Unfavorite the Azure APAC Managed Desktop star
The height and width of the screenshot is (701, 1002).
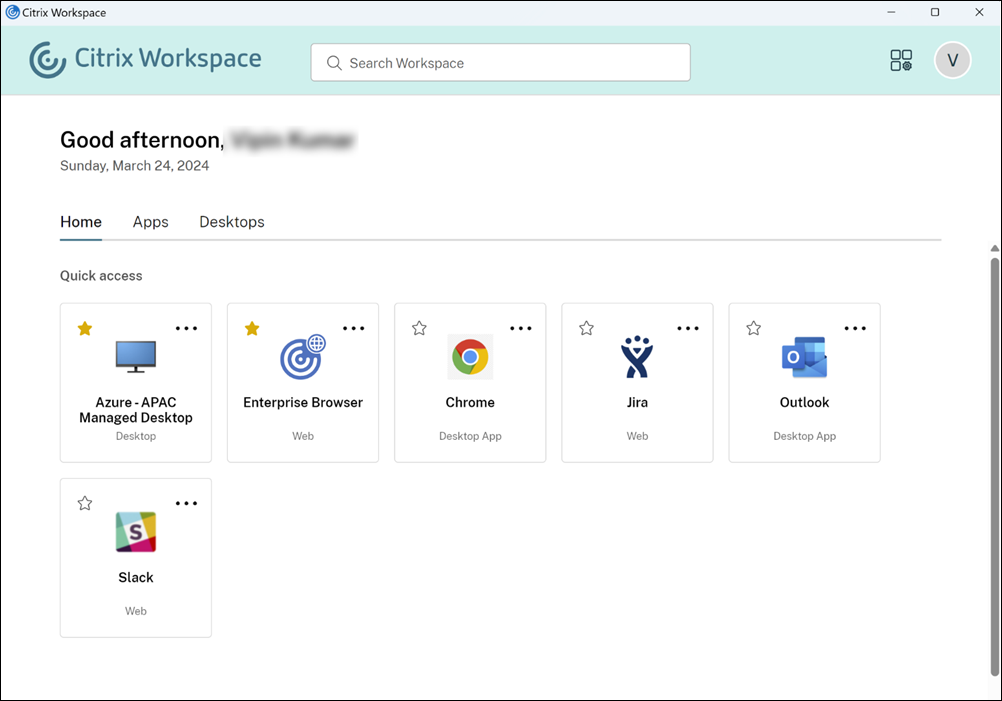point(85,328)
